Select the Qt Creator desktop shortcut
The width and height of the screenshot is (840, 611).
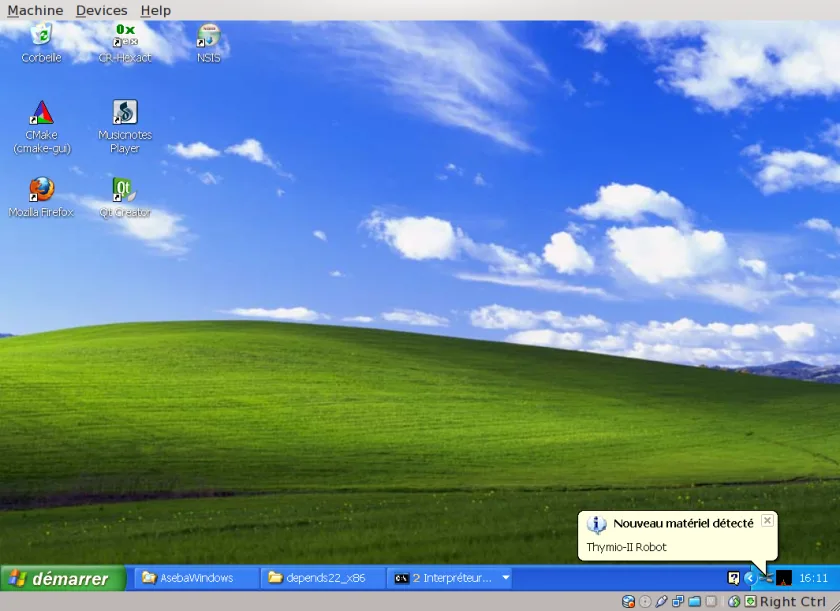(125, 198)
